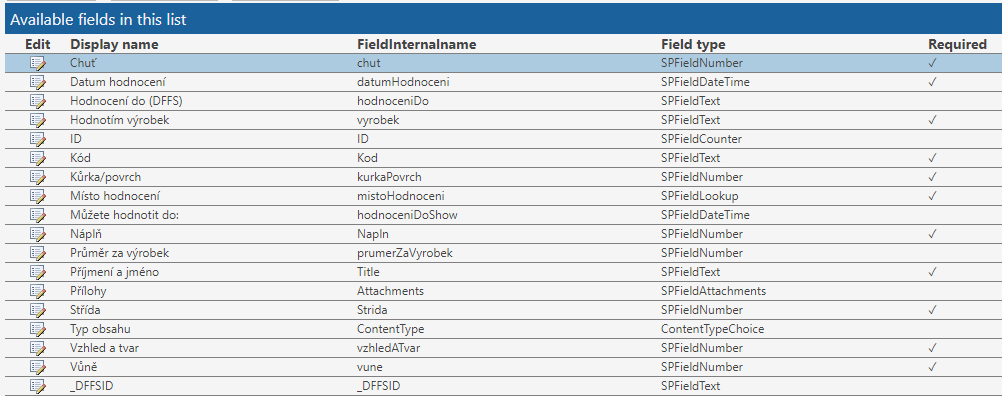Click the edit icon for Náplň
1002x396 pixels.
[38, 234]
